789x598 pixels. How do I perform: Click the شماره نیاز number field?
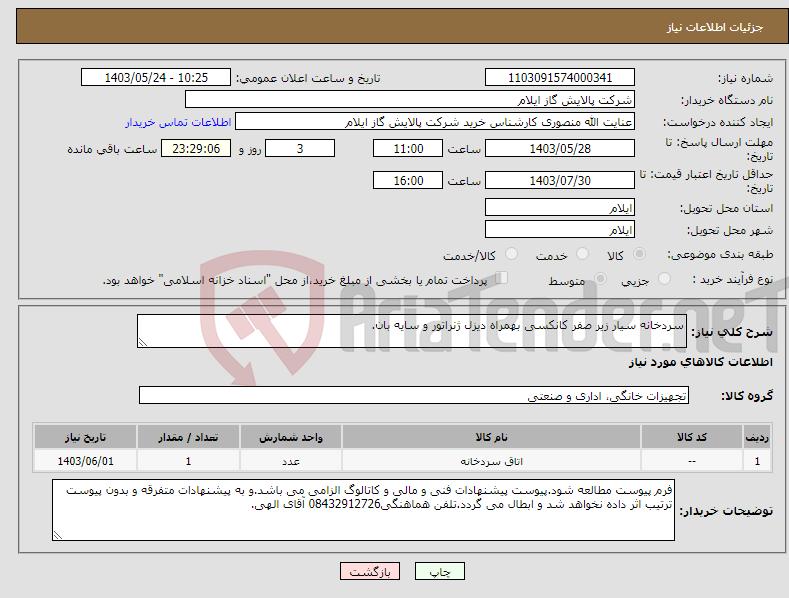(560, 78)
